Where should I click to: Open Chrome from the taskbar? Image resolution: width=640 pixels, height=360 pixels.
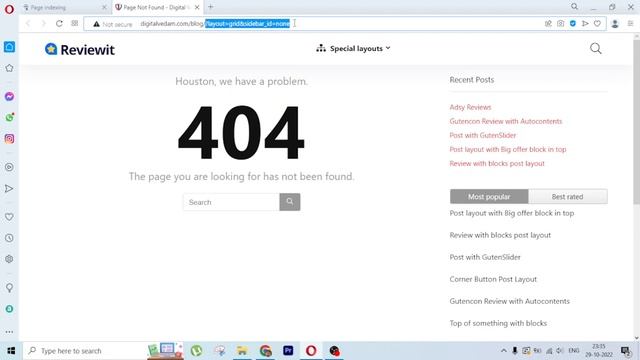265,351
